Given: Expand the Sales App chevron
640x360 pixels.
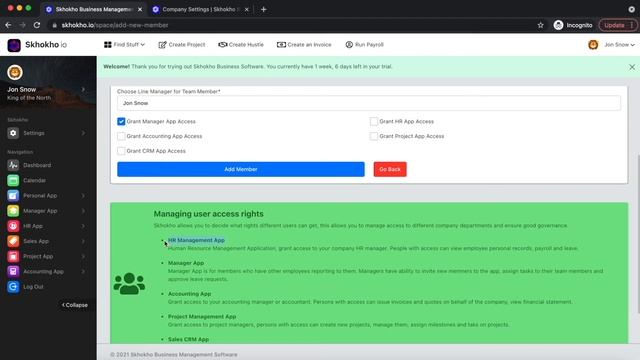Looking at the screenshot, I should coord(83,241).
